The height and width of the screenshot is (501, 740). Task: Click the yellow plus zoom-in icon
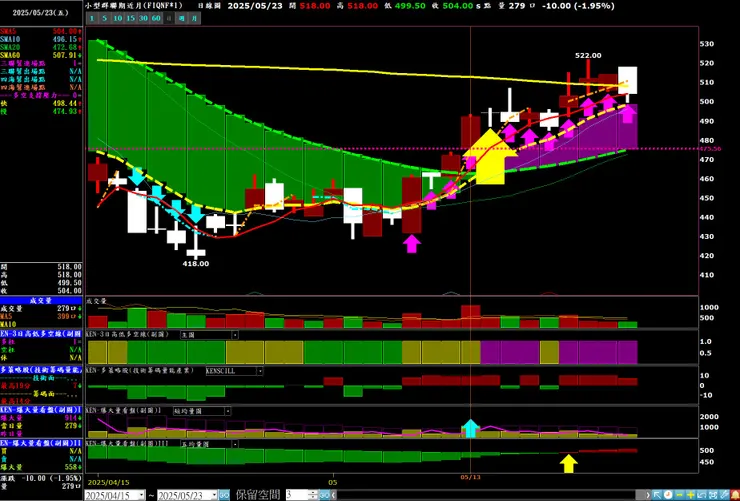[x=690, y=495]
